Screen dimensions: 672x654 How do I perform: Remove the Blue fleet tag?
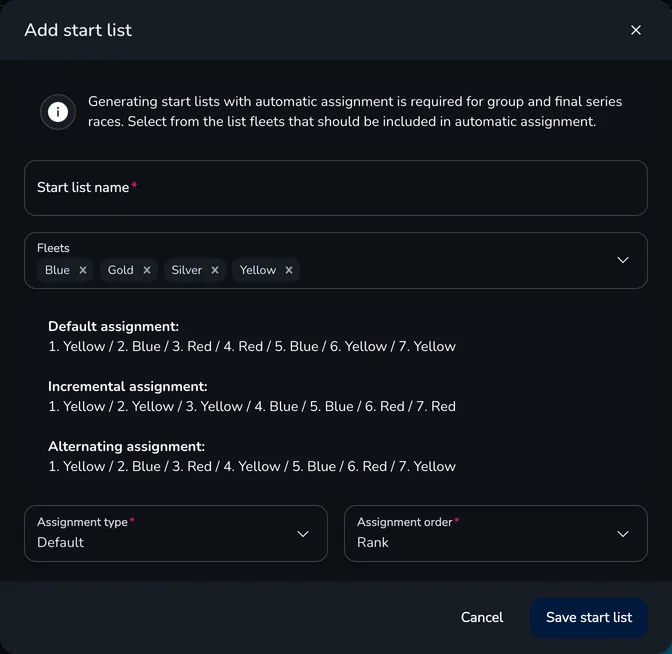coord(83,270)
